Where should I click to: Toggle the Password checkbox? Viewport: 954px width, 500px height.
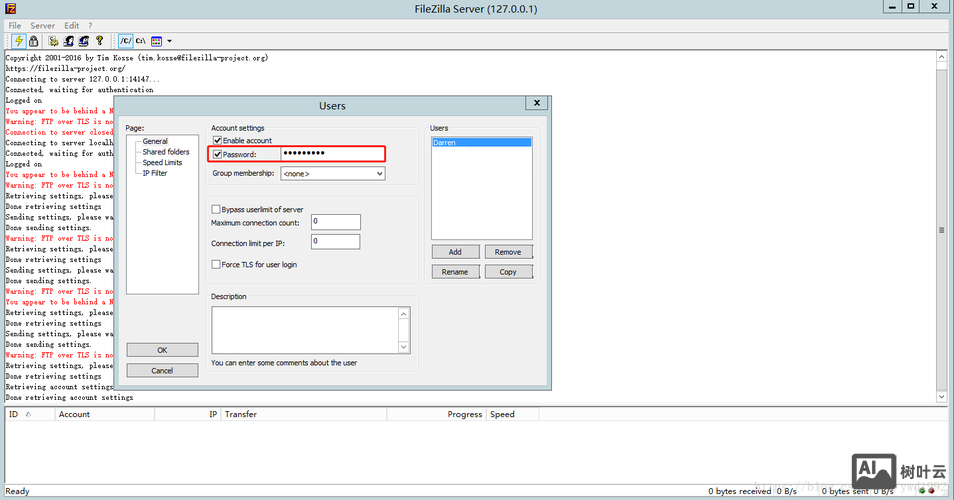pyautogui.click(x=217, y=154)
